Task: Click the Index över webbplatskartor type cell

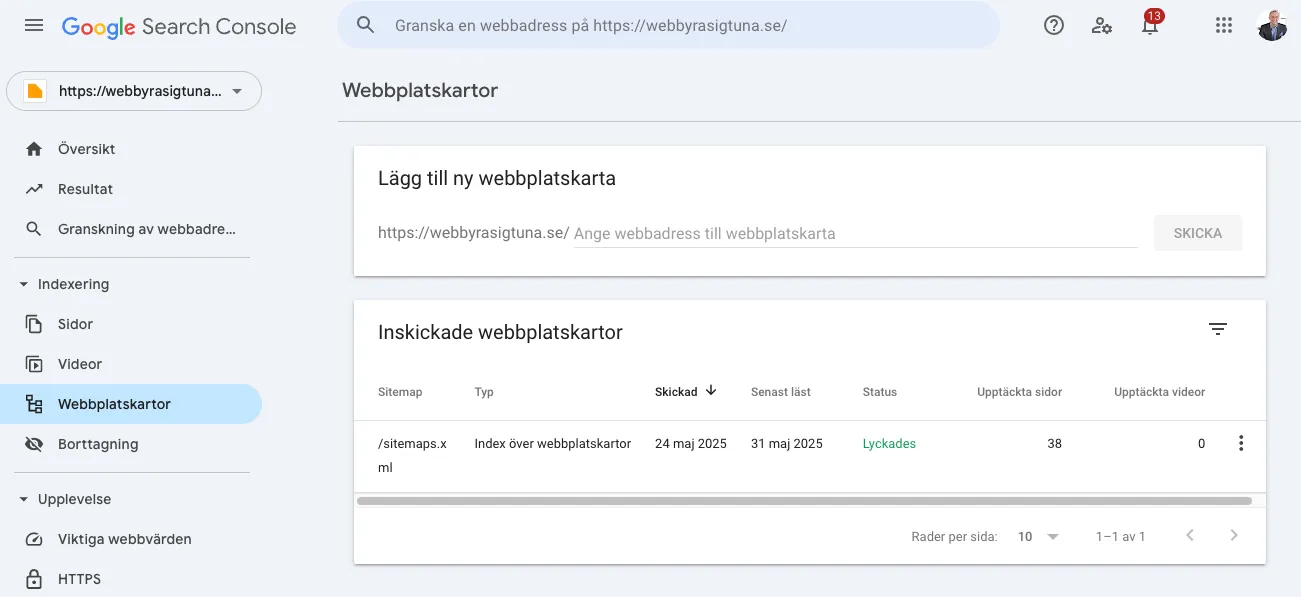Action: pyautogui.click(x=553, y=443)
